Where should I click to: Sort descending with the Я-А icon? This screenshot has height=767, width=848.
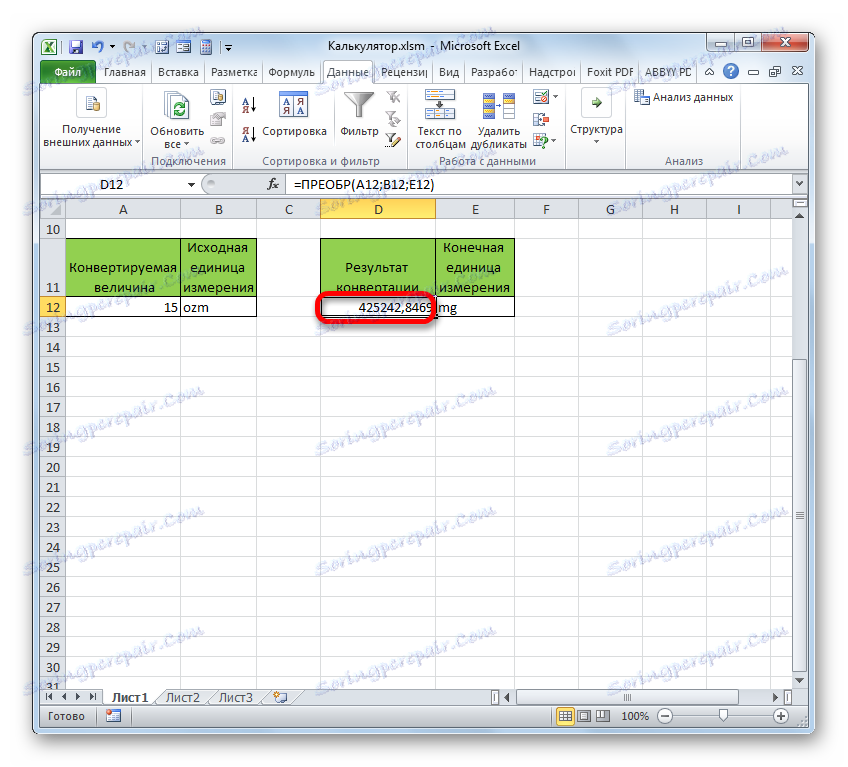[249, 134]
